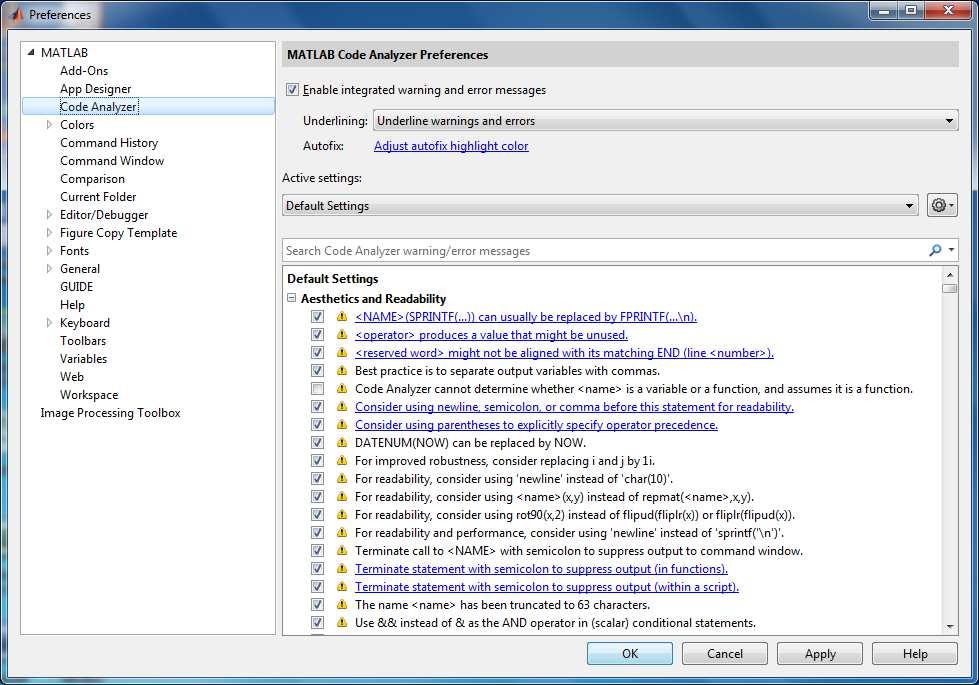Click the Apply button
Image resolution: width=979 pixels, height=685 pixels.
819,653
